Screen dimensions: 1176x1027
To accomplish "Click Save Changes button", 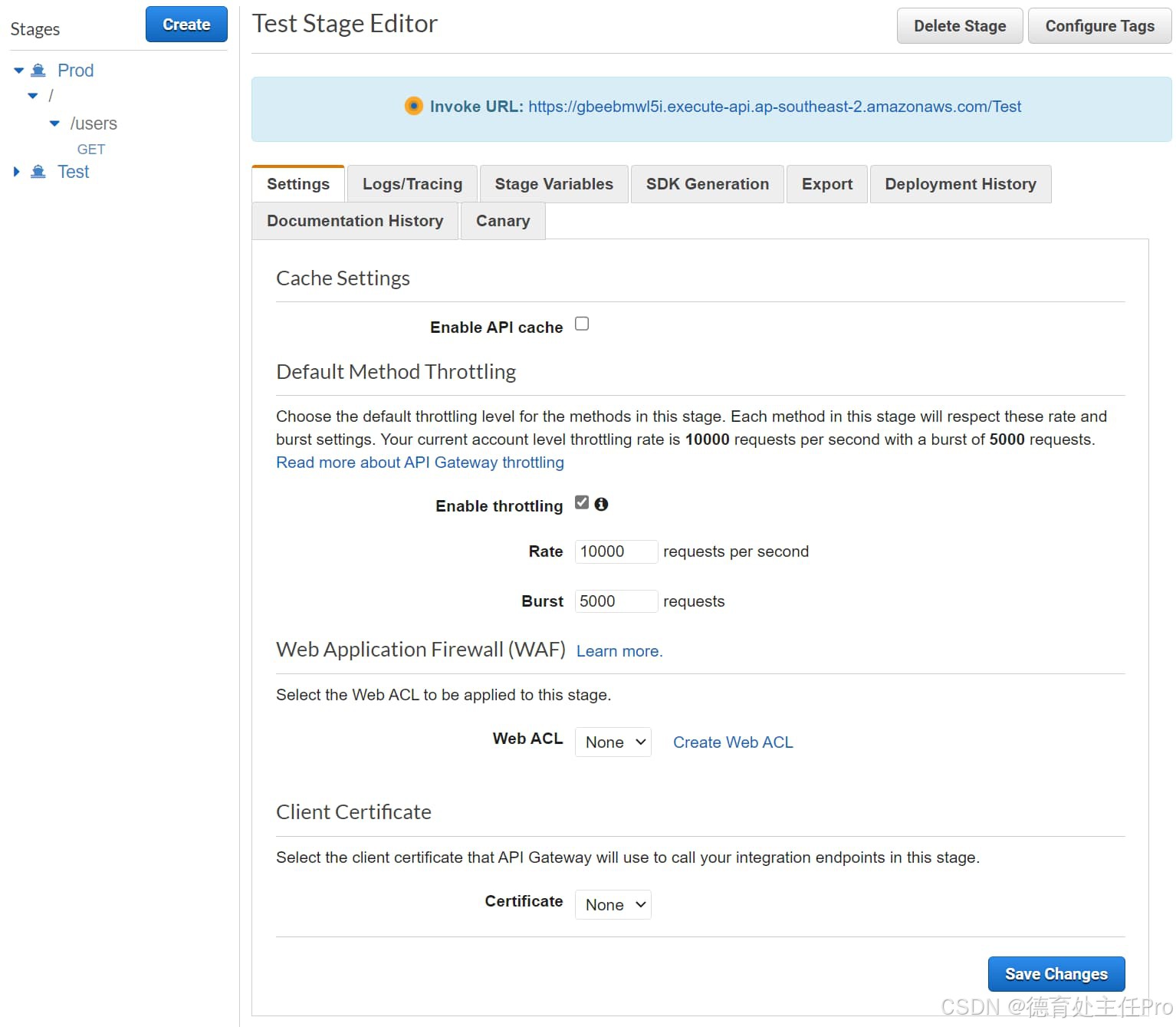I will click(1056, 974).
